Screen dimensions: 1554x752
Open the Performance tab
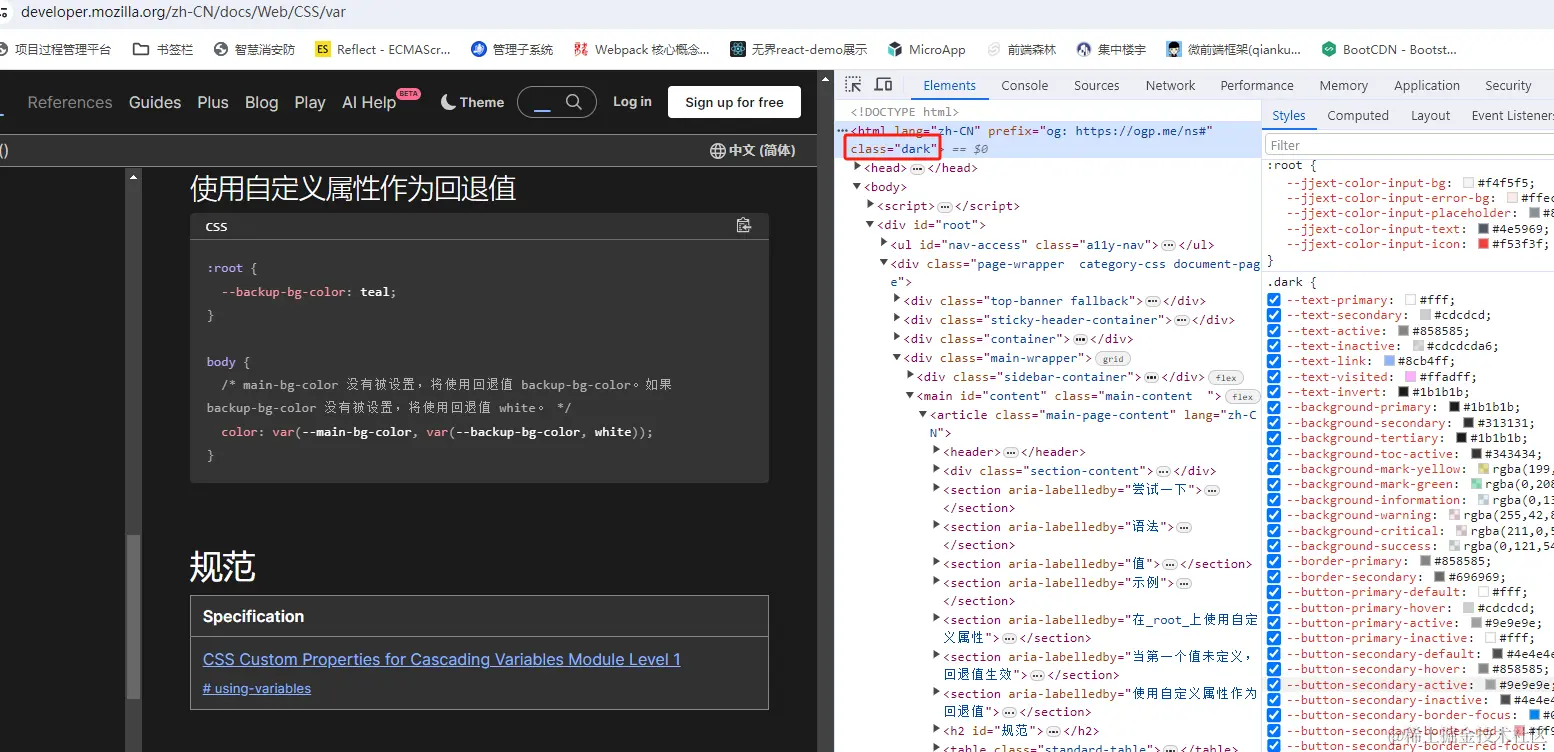coord(1257,85)
